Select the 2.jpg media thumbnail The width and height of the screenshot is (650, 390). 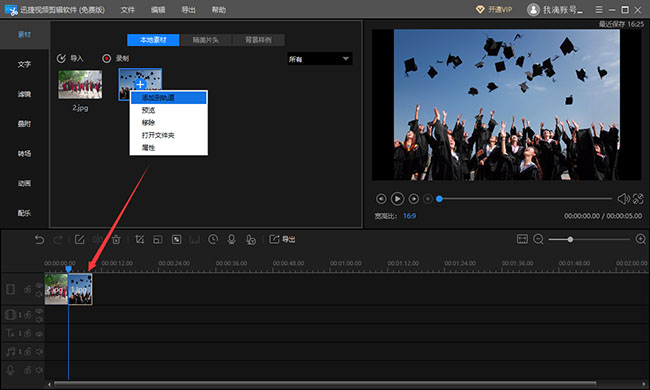tap(80, 85)
